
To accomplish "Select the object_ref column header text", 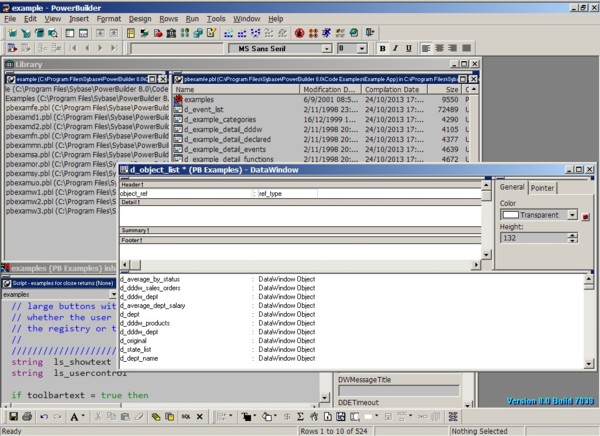I will pyautogui.click(x=134, y=194).
